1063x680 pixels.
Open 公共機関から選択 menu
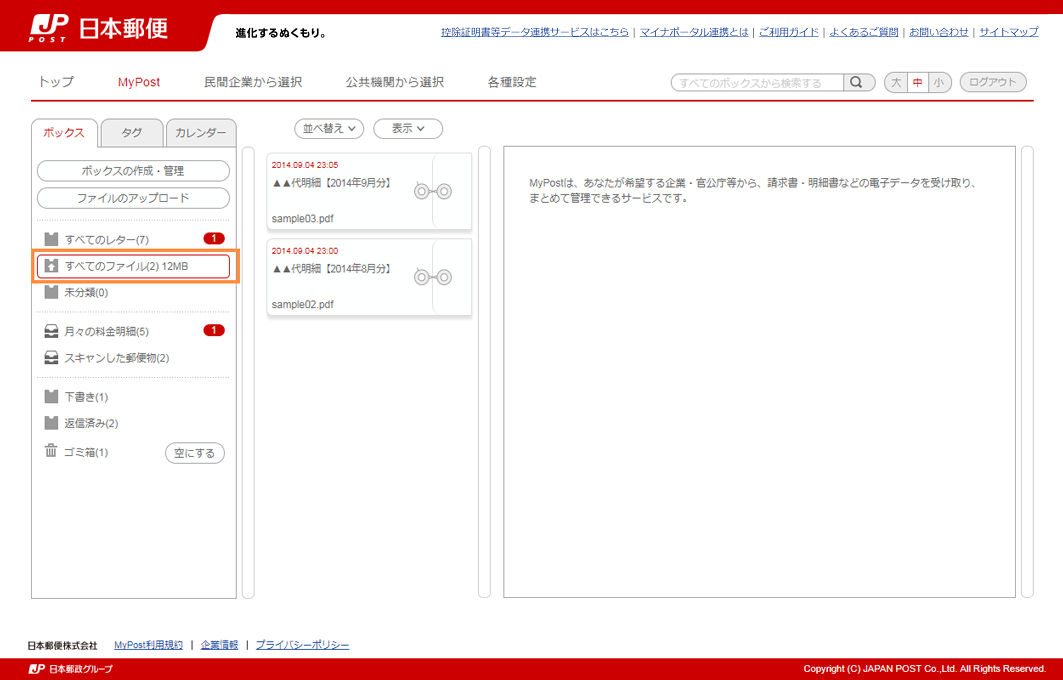click(395, 82)
